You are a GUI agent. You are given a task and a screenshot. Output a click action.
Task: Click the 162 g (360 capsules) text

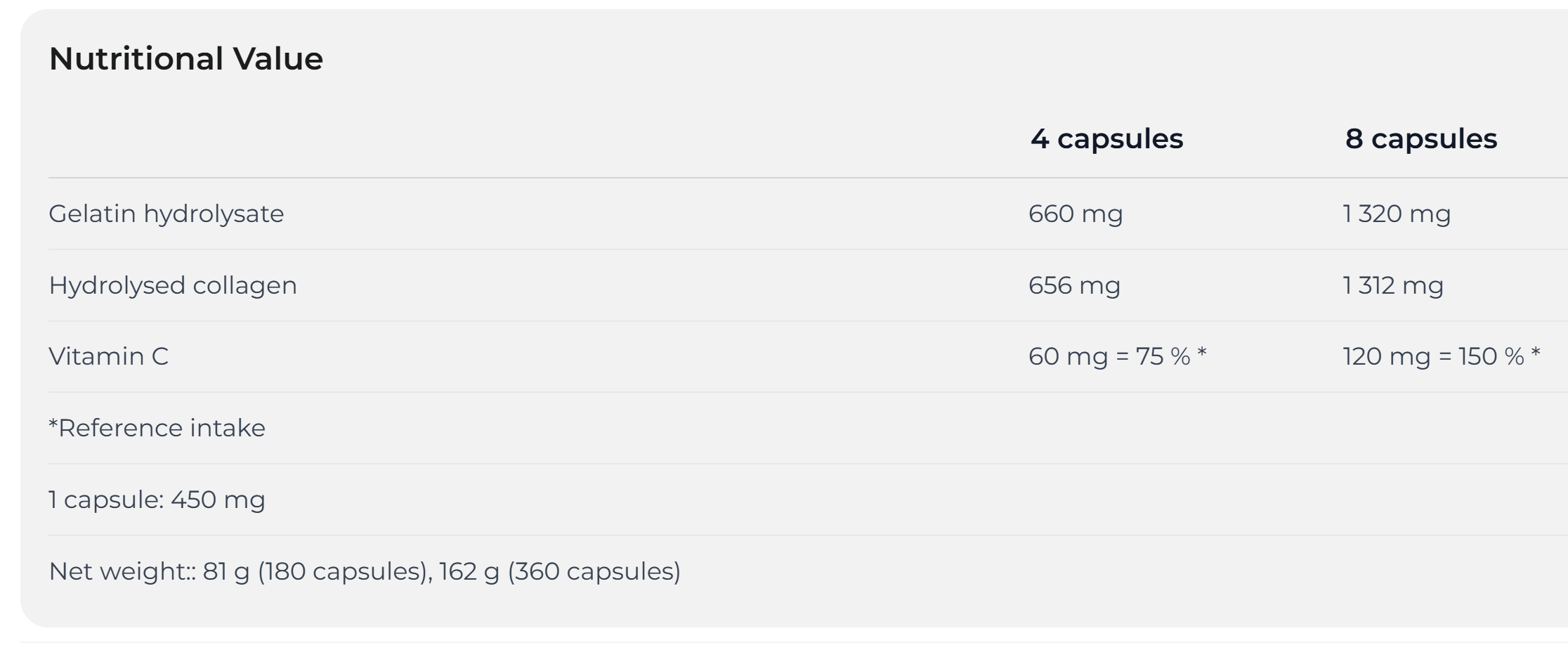click(560, 571)
